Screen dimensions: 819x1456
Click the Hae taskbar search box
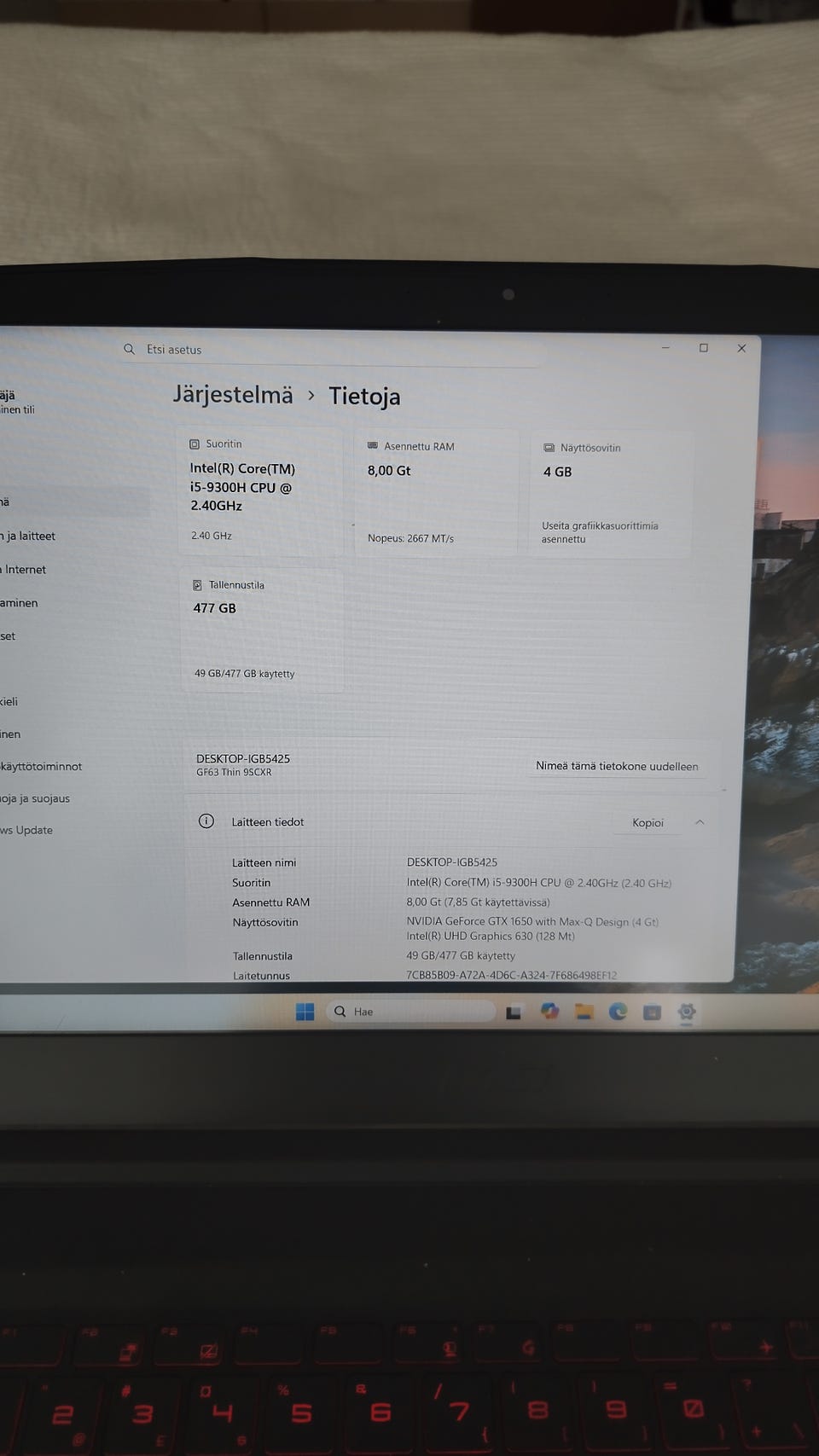click(410, 1012)
